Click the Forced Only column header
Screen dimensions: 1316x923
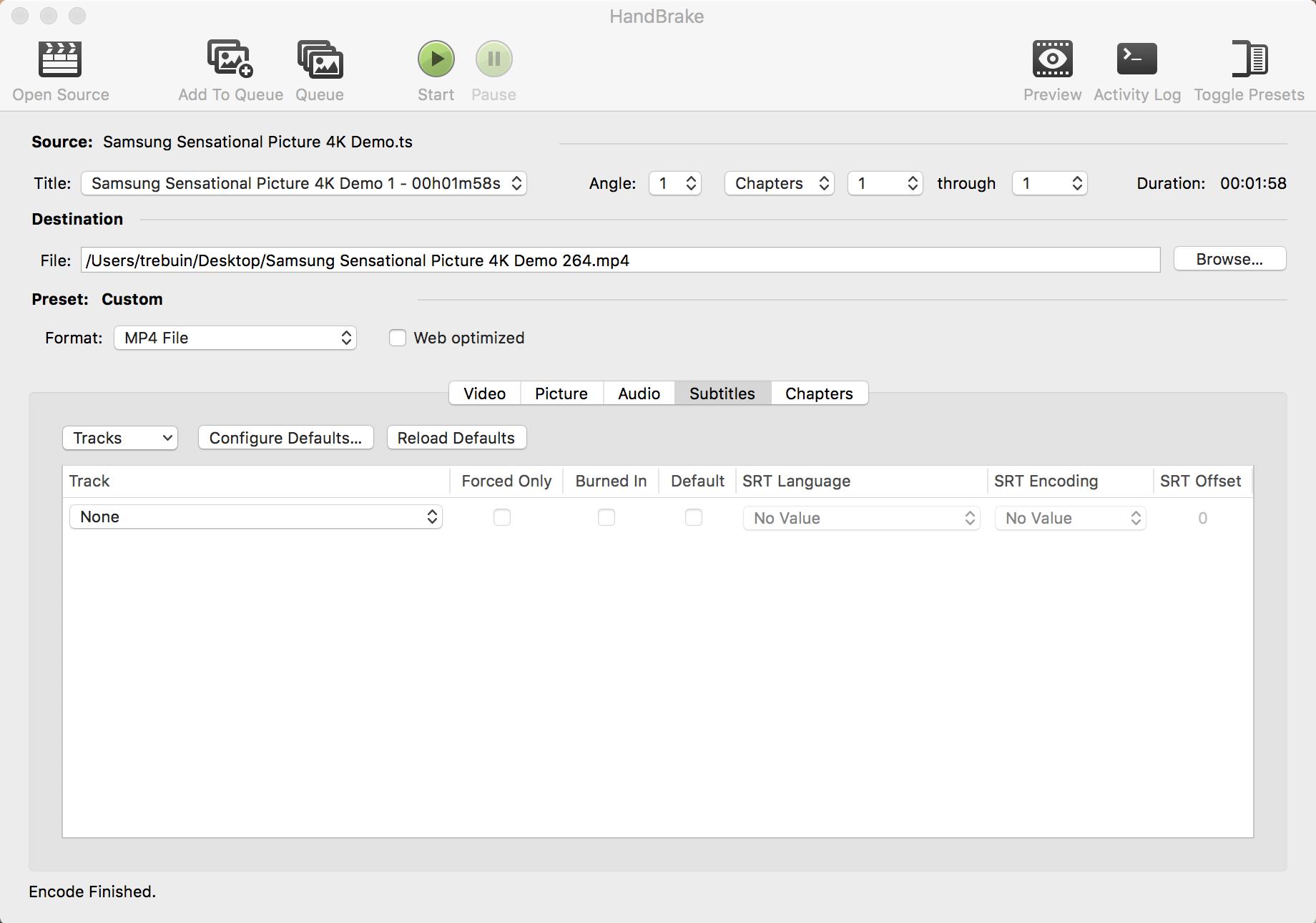tap(506, 481)
